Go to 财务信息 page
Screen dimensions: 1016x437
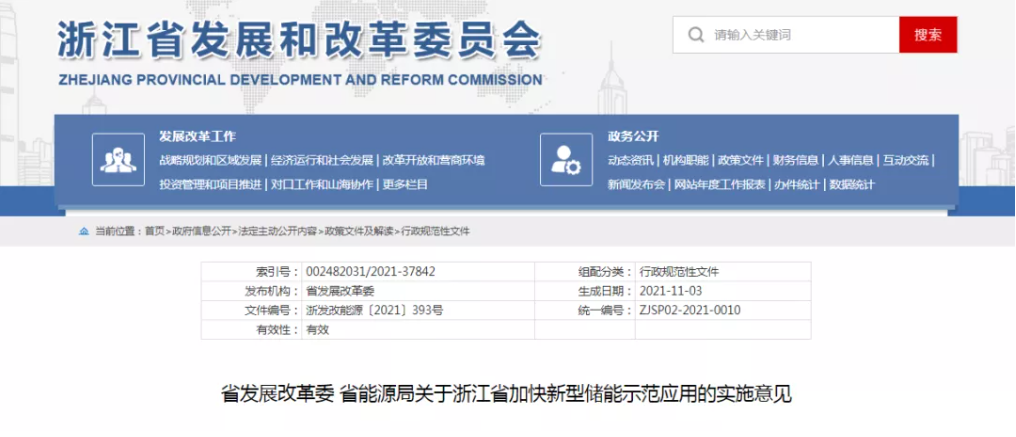tap(796, 160)
